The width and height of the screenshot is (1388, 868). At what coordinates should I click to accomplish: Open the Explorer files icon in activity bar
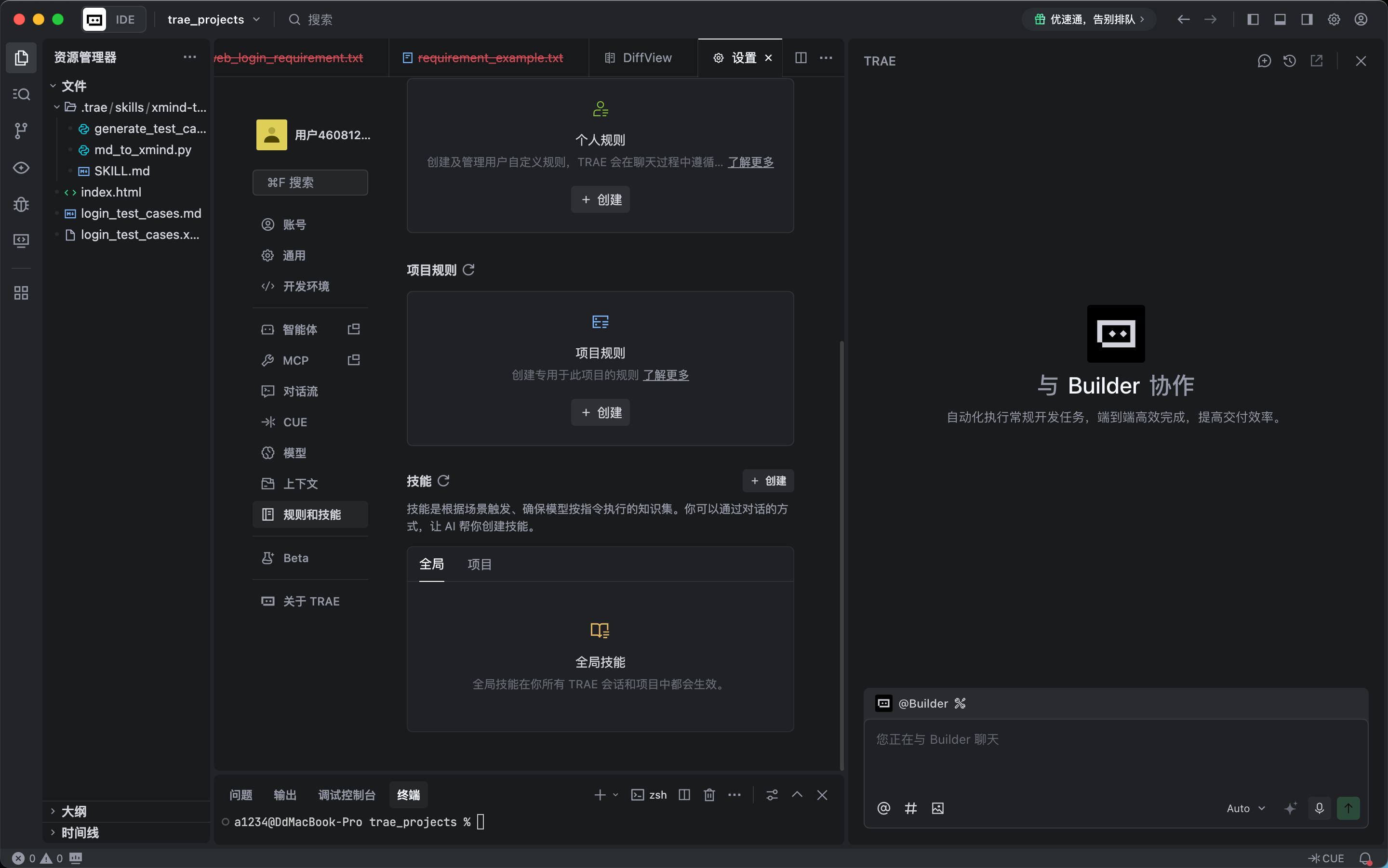pyautogui.click(x=21, y=57)
